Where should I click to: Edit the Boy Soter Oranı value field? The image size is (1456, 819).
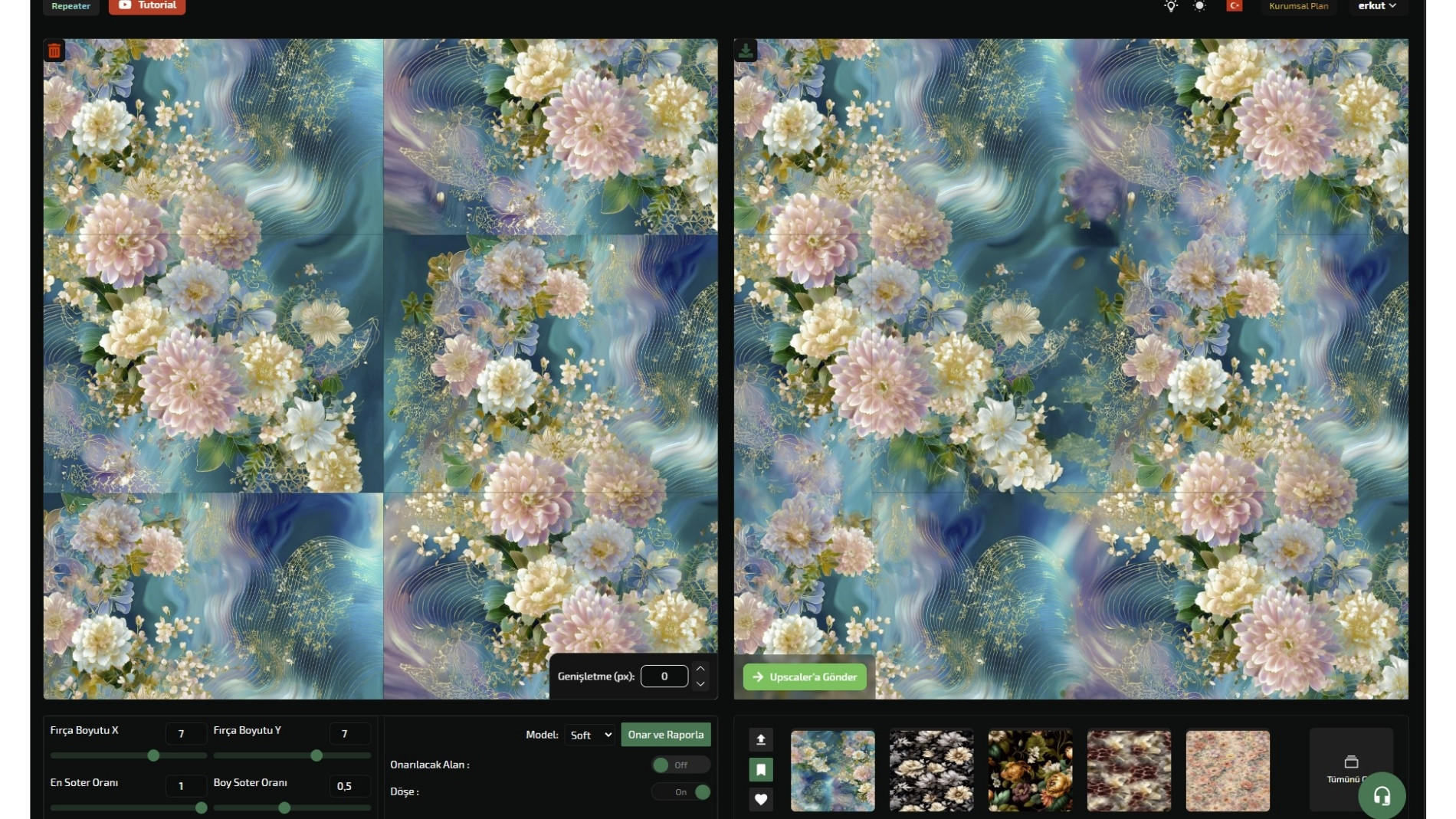[349, 786]
